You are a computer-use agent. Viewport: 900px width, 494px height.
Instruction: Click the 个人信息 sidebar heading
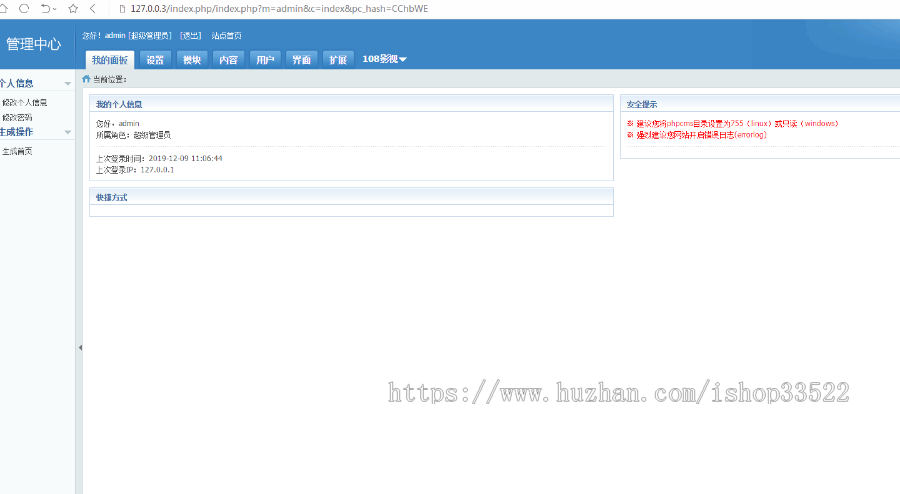tap(17, 83)
